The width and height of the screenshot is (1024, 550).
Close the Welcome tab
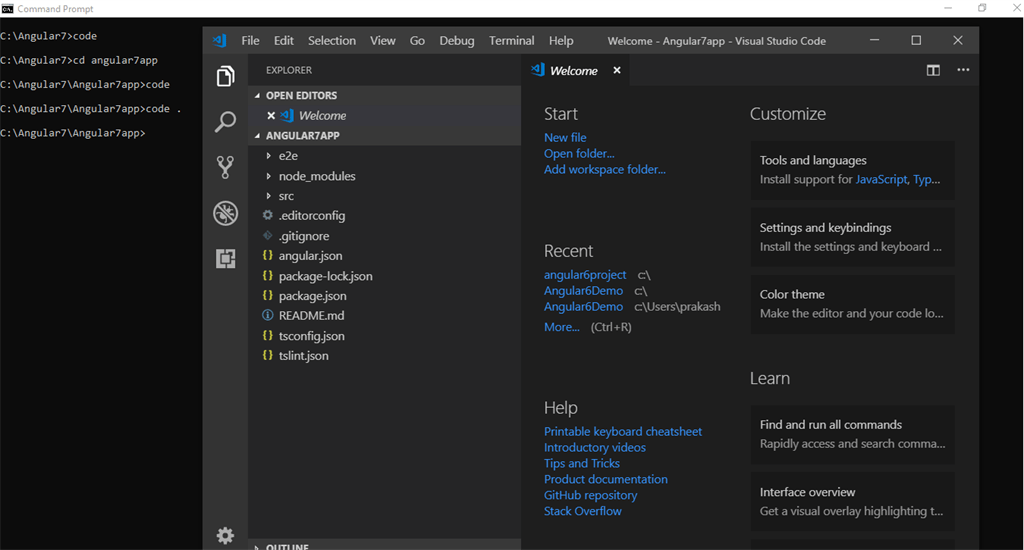[616, 70]
